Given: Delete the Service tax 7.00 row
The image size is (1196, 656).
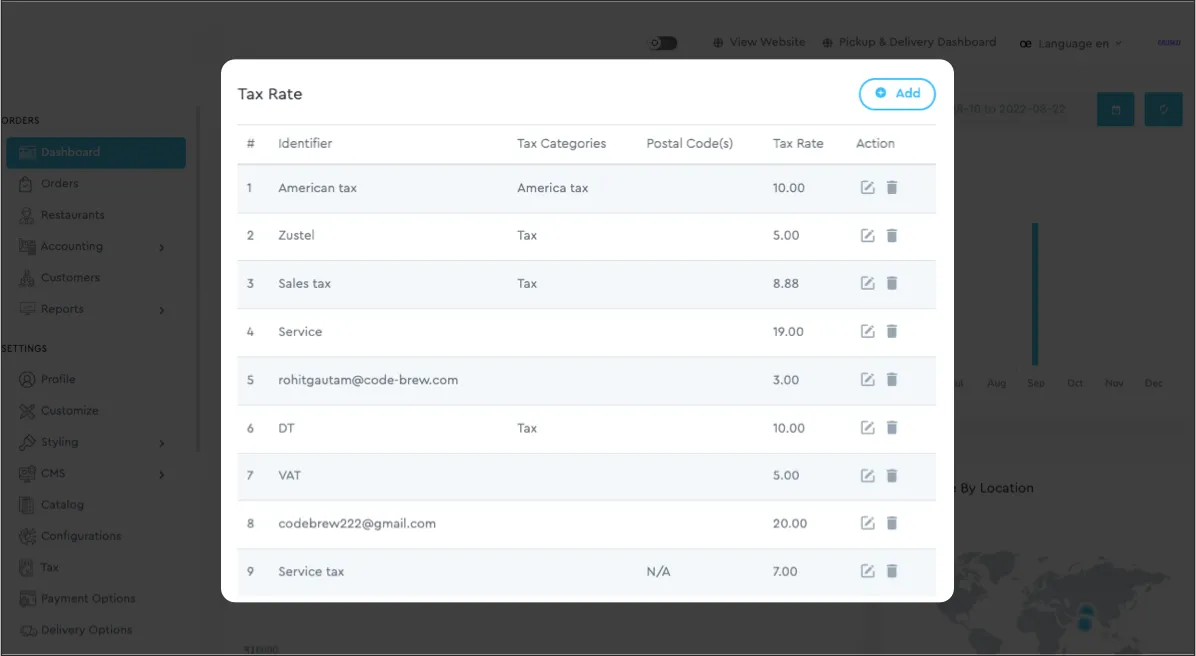Looking at the screenshot, I should (x=892, y=572).
